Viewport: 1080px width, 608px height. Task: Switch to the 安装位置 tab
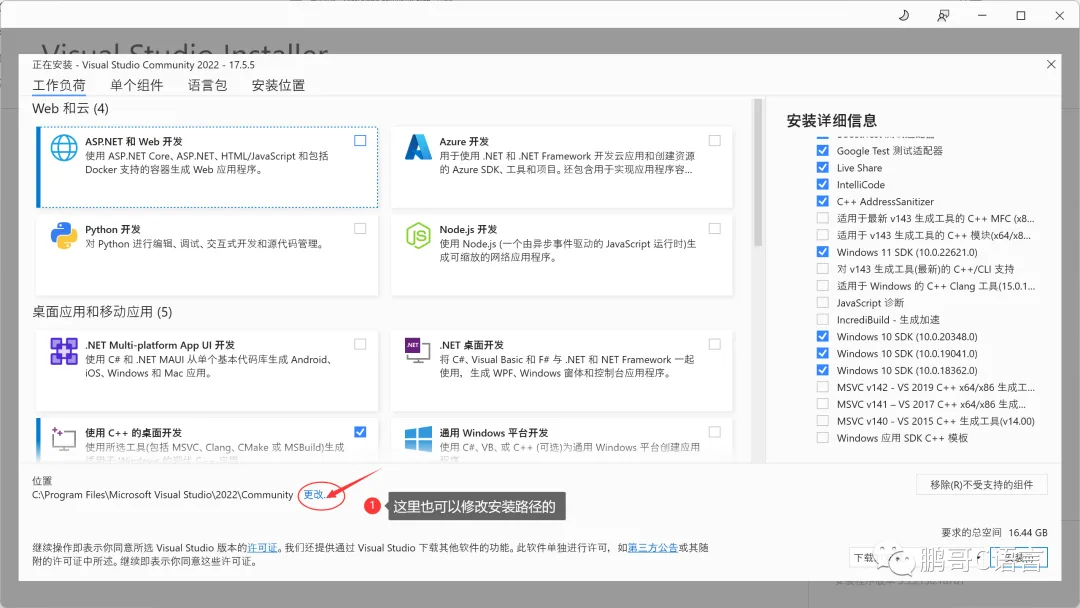click(x=278, y=85)
